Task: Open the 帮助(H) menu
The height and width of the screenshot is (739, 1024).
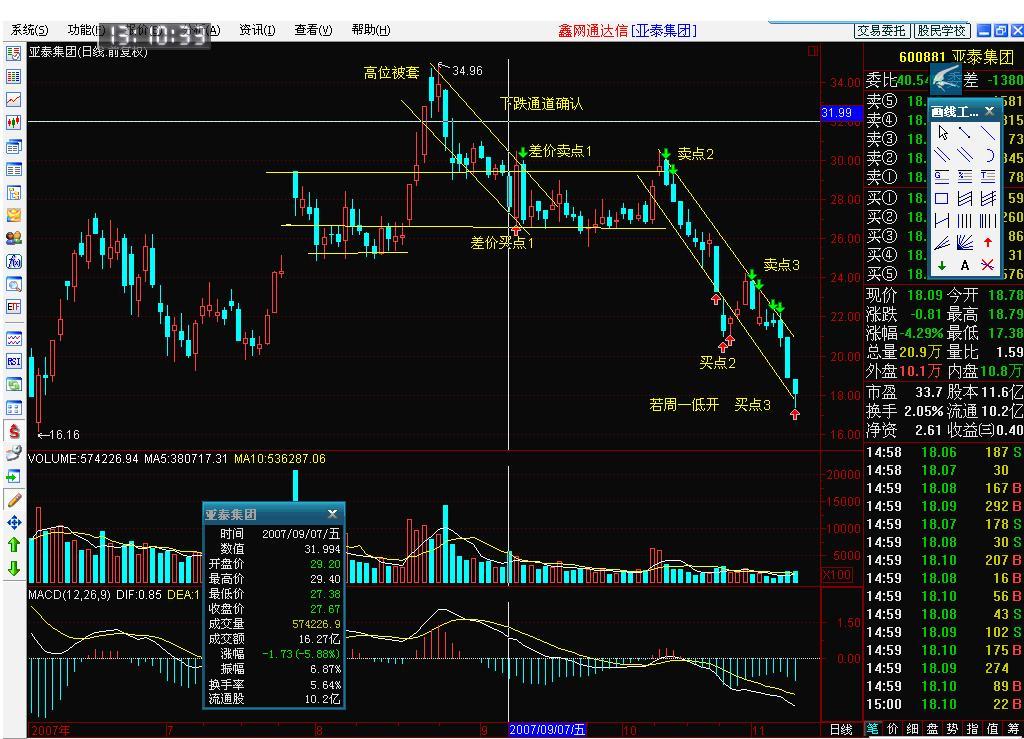Action: (x=370, y=29)
